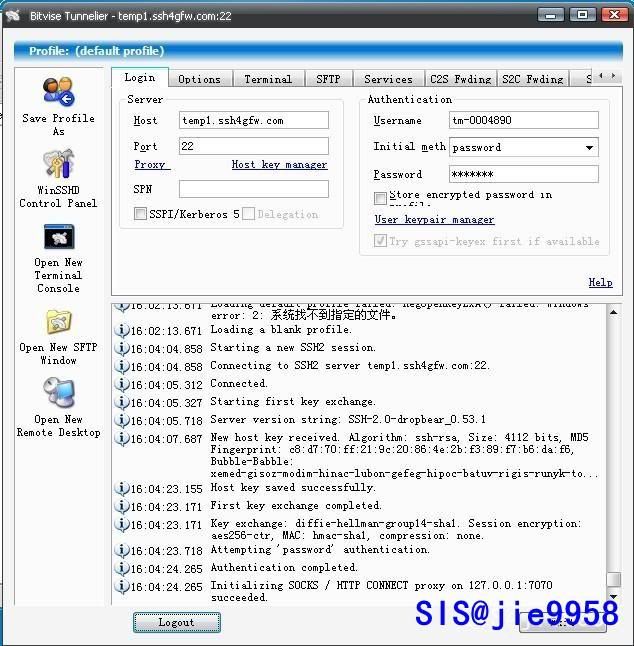This screenshot has height=646, width=634.
Task: Click info icon beside 'Starting first key exchange'
Action: pos(122,402)
